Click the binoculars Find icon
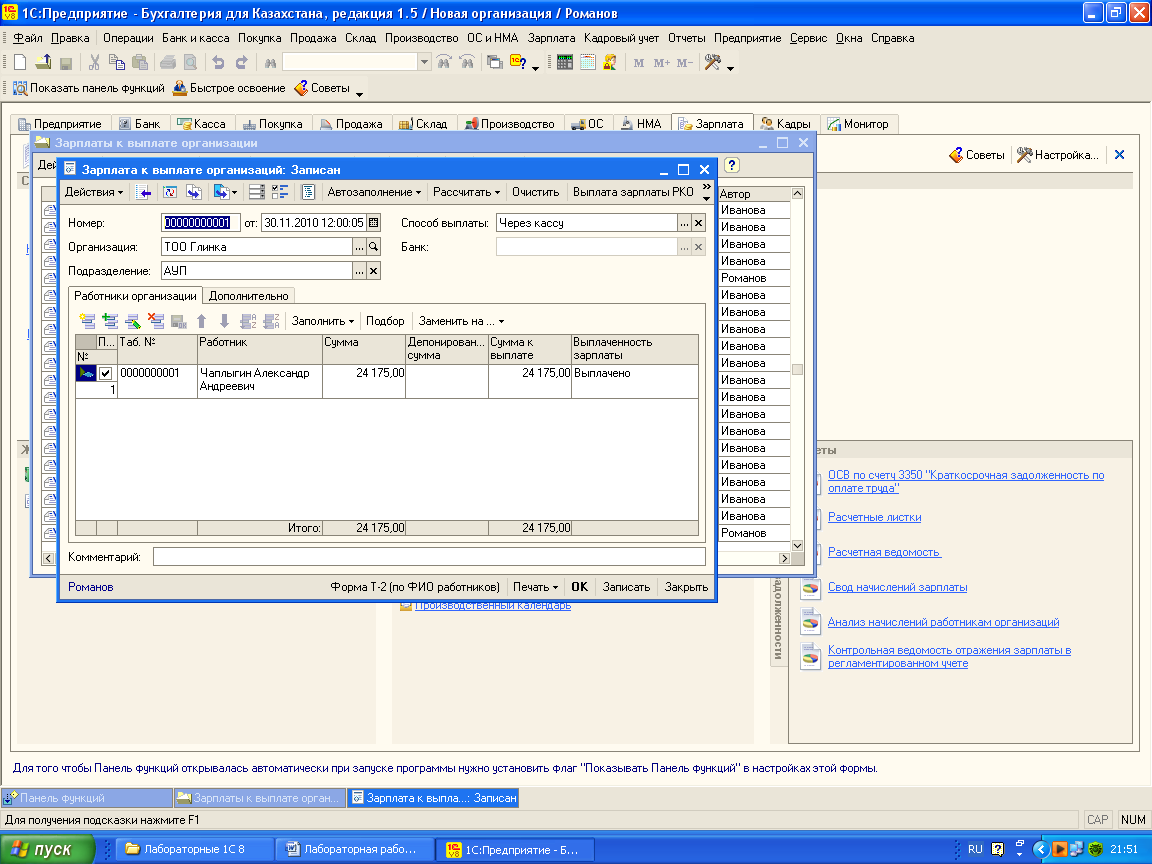The width and height of the screenshot is (1152, 864). [270, 62]
